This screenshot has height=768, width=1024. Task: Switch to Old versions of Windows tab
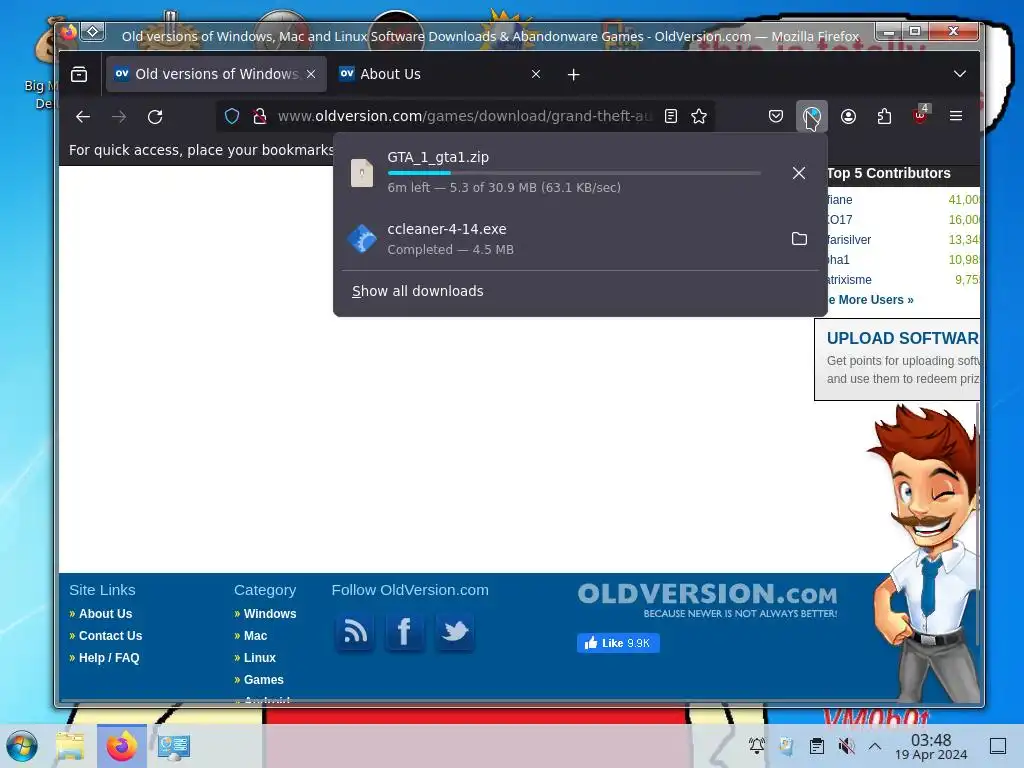pyautogui.click(x=216, y=74)
